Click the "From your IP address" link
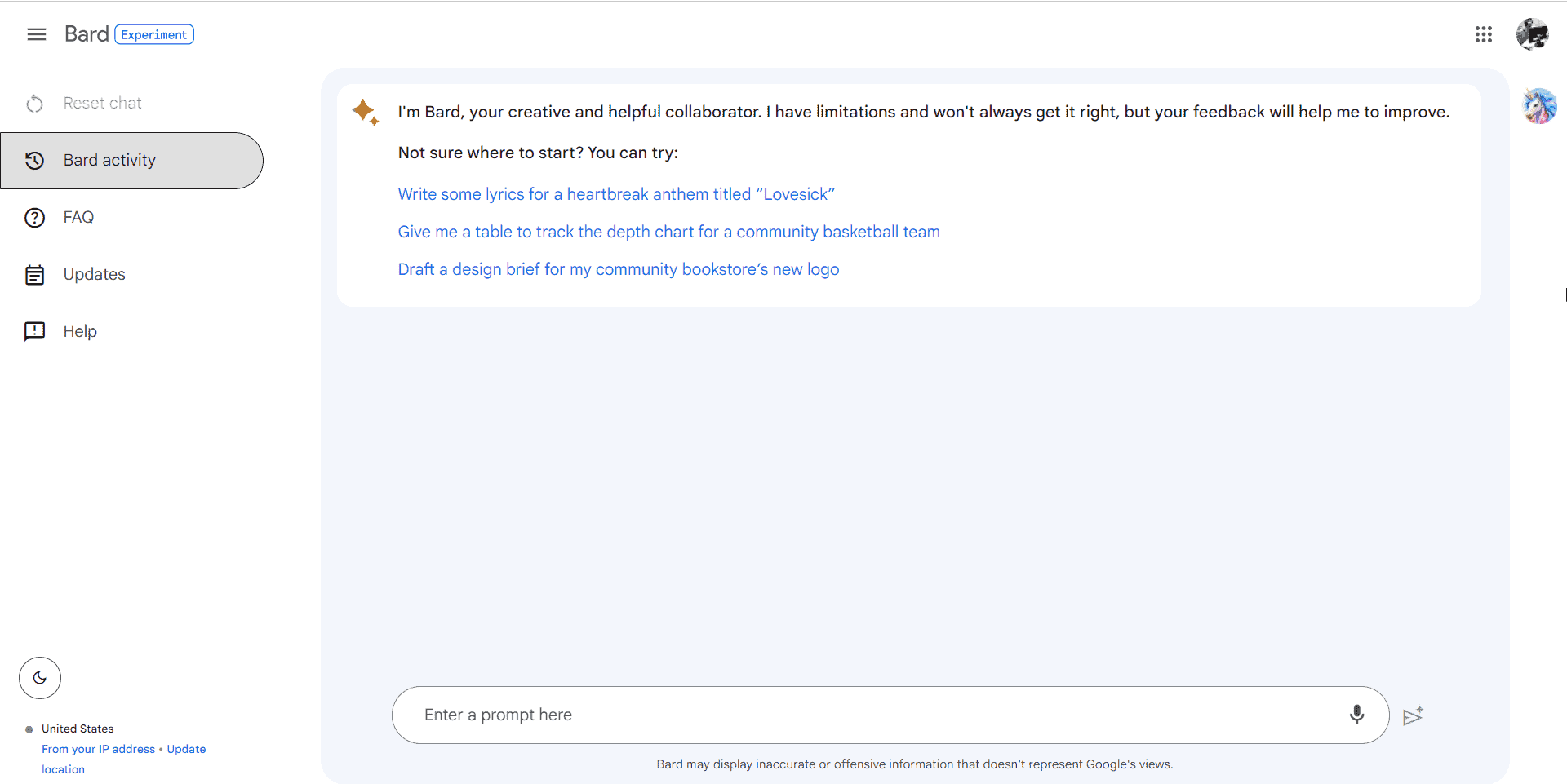The height and width of the screenshot is (784, 1567). tap(98, 749)
